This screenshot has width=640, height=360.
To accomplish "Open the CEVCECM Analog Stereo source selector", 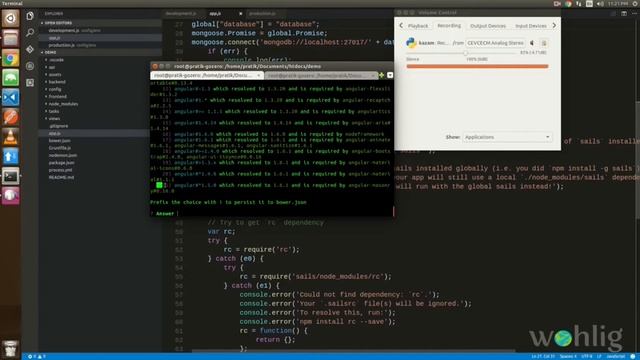I will pos(495,43).
